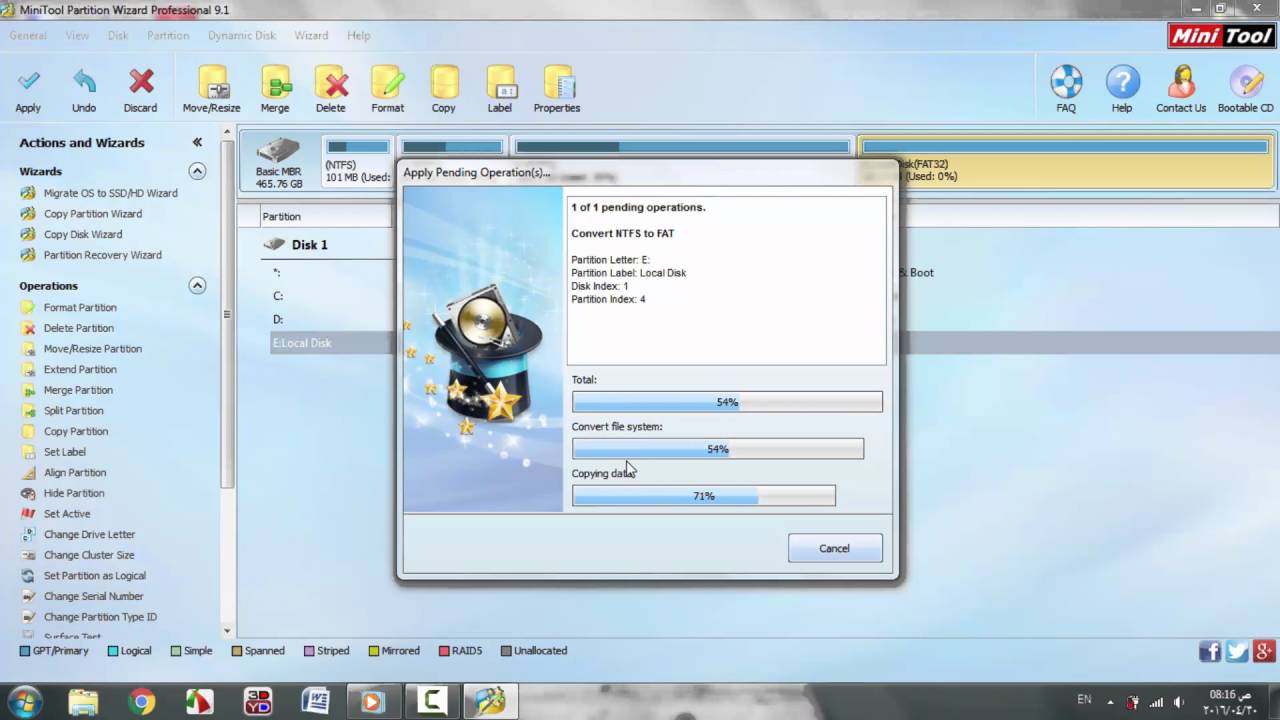Click the Facebook icon in status bar
This screenshot has width=1280, height=720.
tap(1210, 652)
